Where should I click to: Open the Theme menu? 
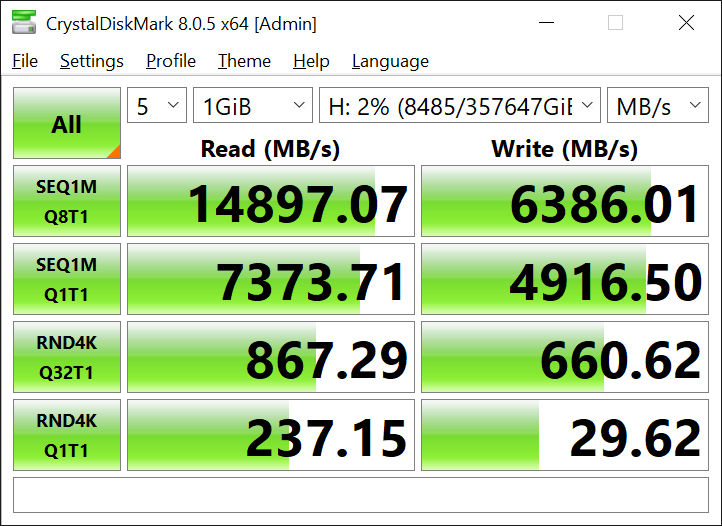(244, 61)
